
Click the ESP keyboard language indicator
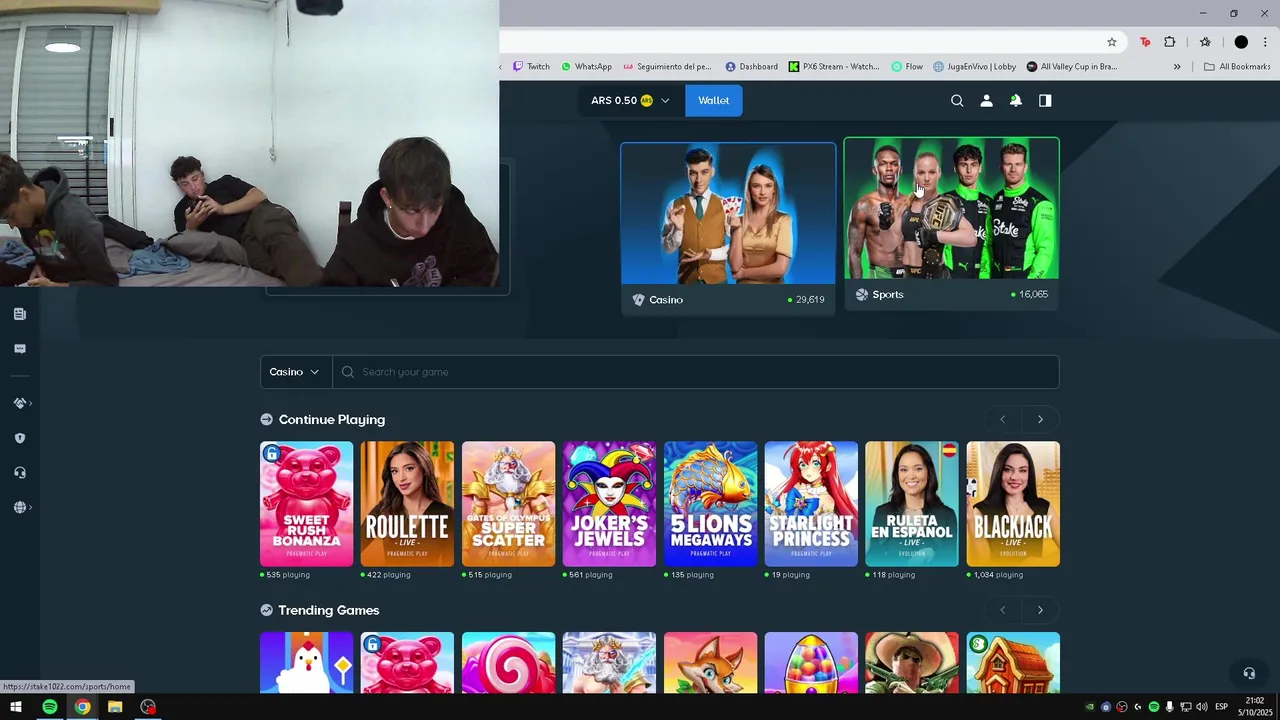coord(1221,707)
